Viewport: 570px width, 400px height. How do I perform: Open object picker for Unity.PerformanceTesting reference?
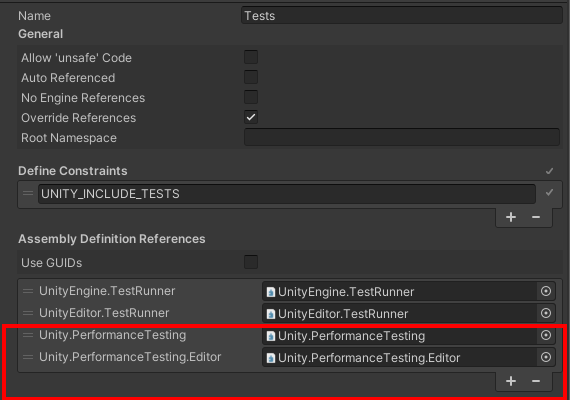pos(546,335)
